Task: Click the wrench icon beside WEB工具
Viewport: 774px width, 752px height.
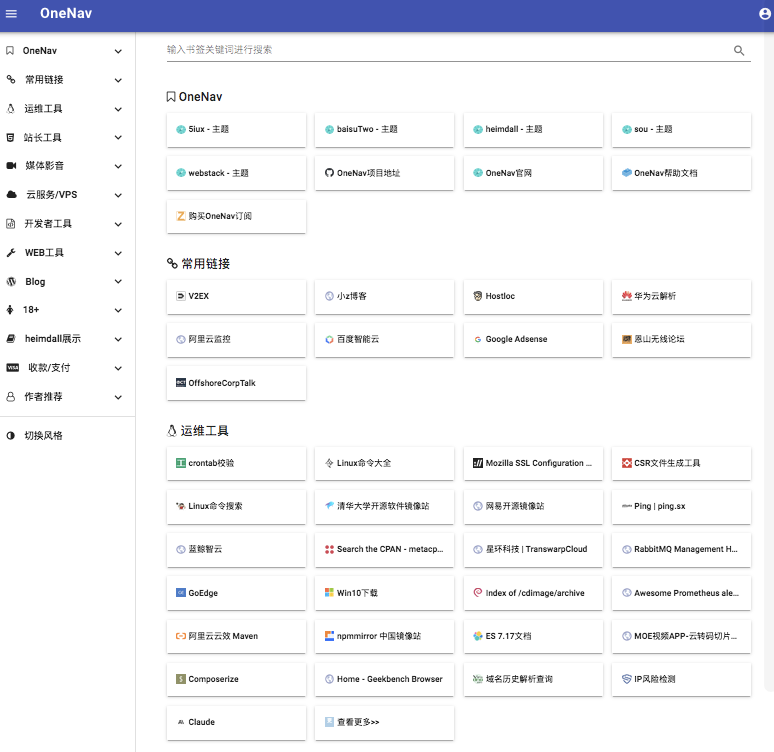Action: 11,253
